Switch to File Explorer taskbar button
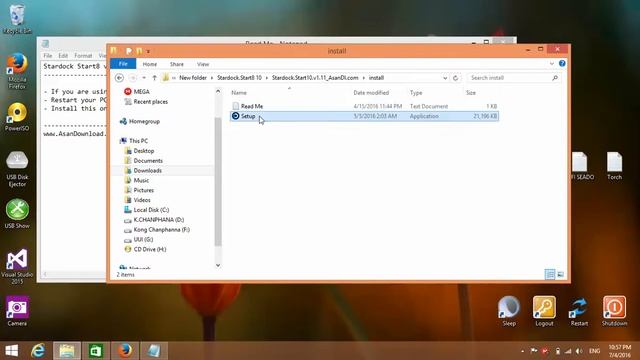Screen dimensions: 640x360 click(67, 351)
